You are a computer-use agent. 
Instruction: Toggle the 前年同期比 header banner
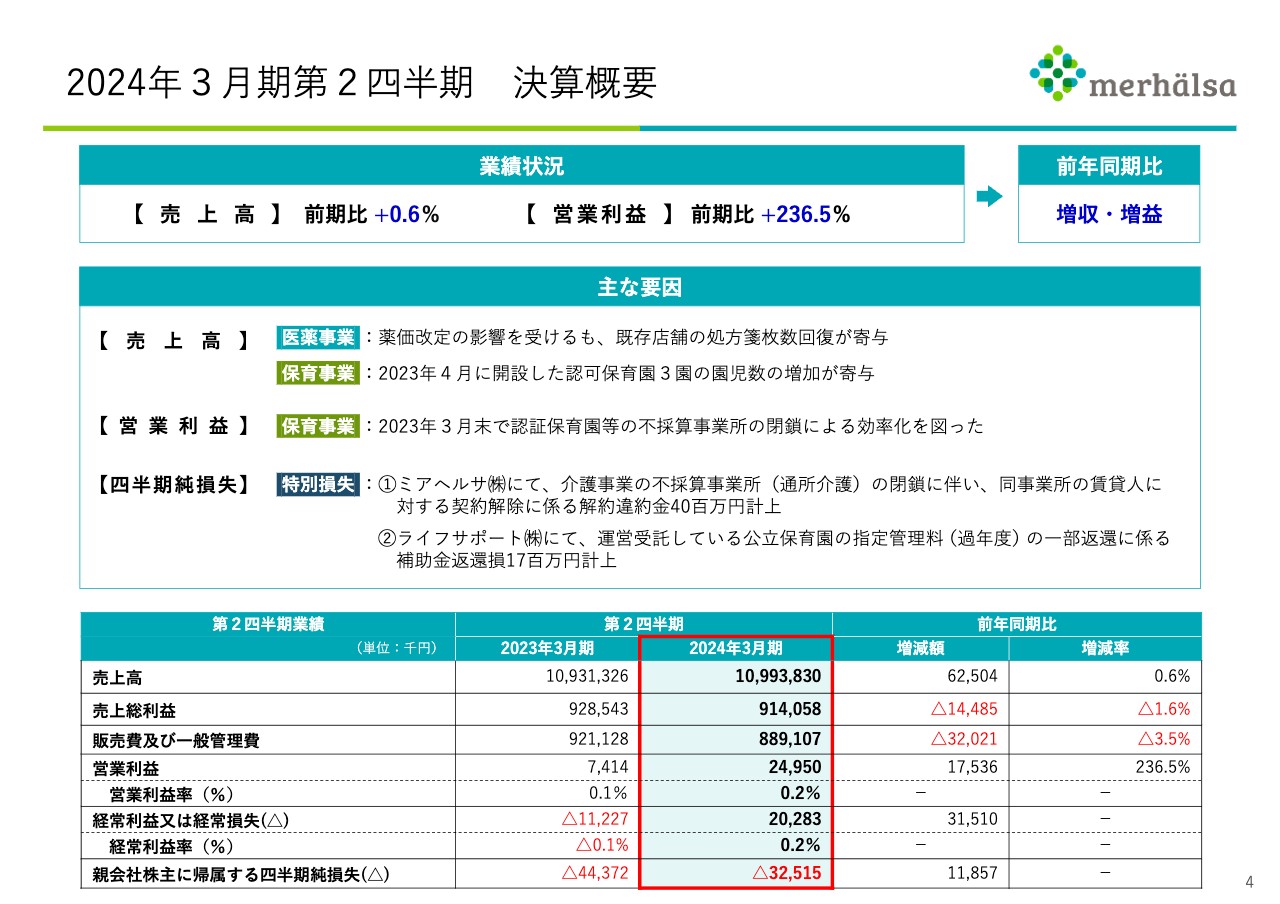point(1108,165)
